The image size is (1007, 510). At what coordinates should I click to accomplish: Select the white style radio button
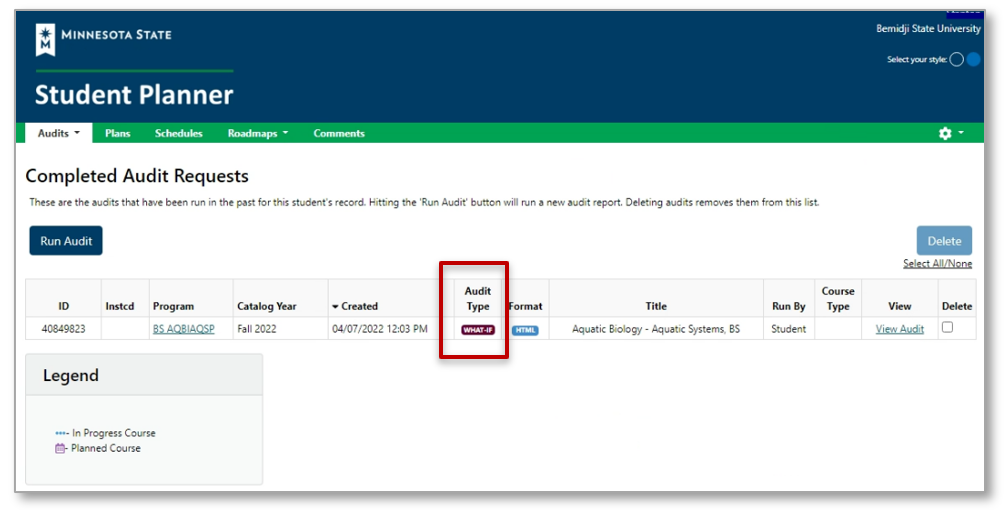click(x=956, y=60)
